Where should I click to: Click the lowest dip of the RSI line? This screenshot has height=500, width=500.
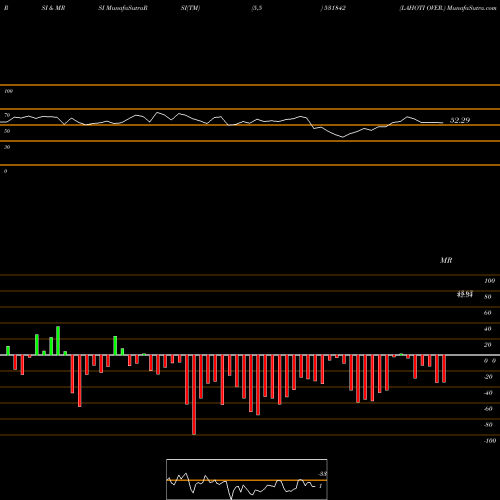click(x=342, y=137)
